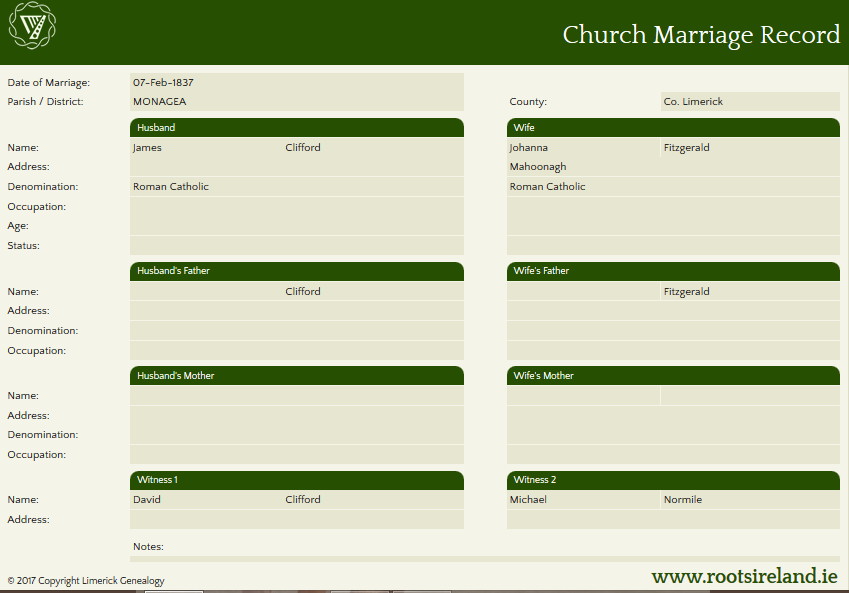Click the Church Marriage Record title
This screenshot has height=593, width=849.
700,35
